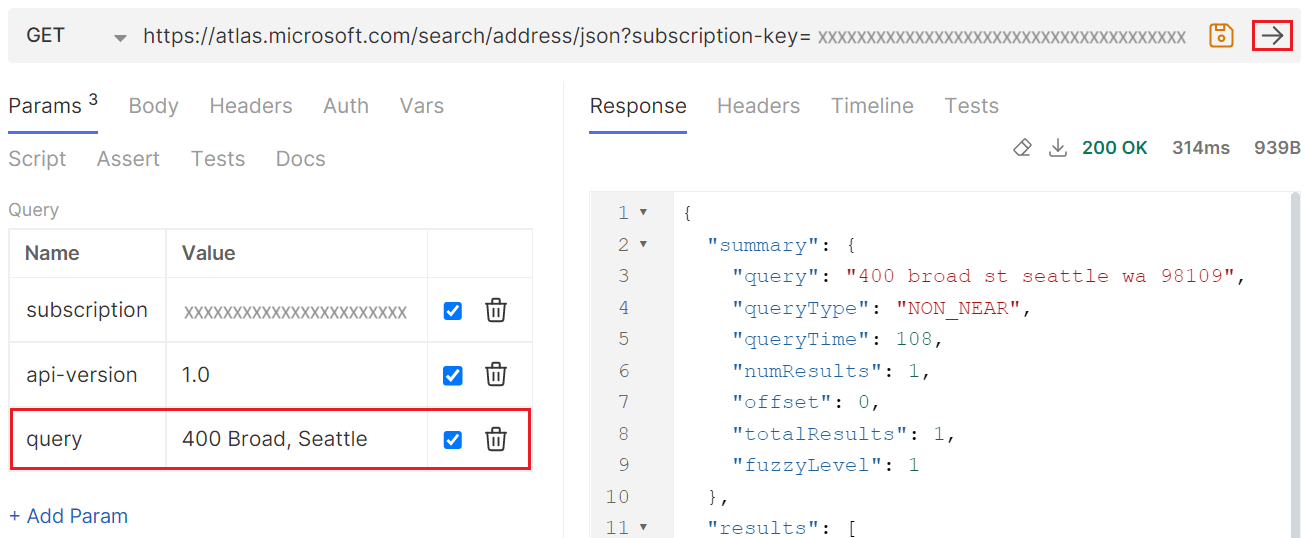
Task: Uncheck the subscription param checkbox
Action: pyautogui.click(x=453, y=311)
